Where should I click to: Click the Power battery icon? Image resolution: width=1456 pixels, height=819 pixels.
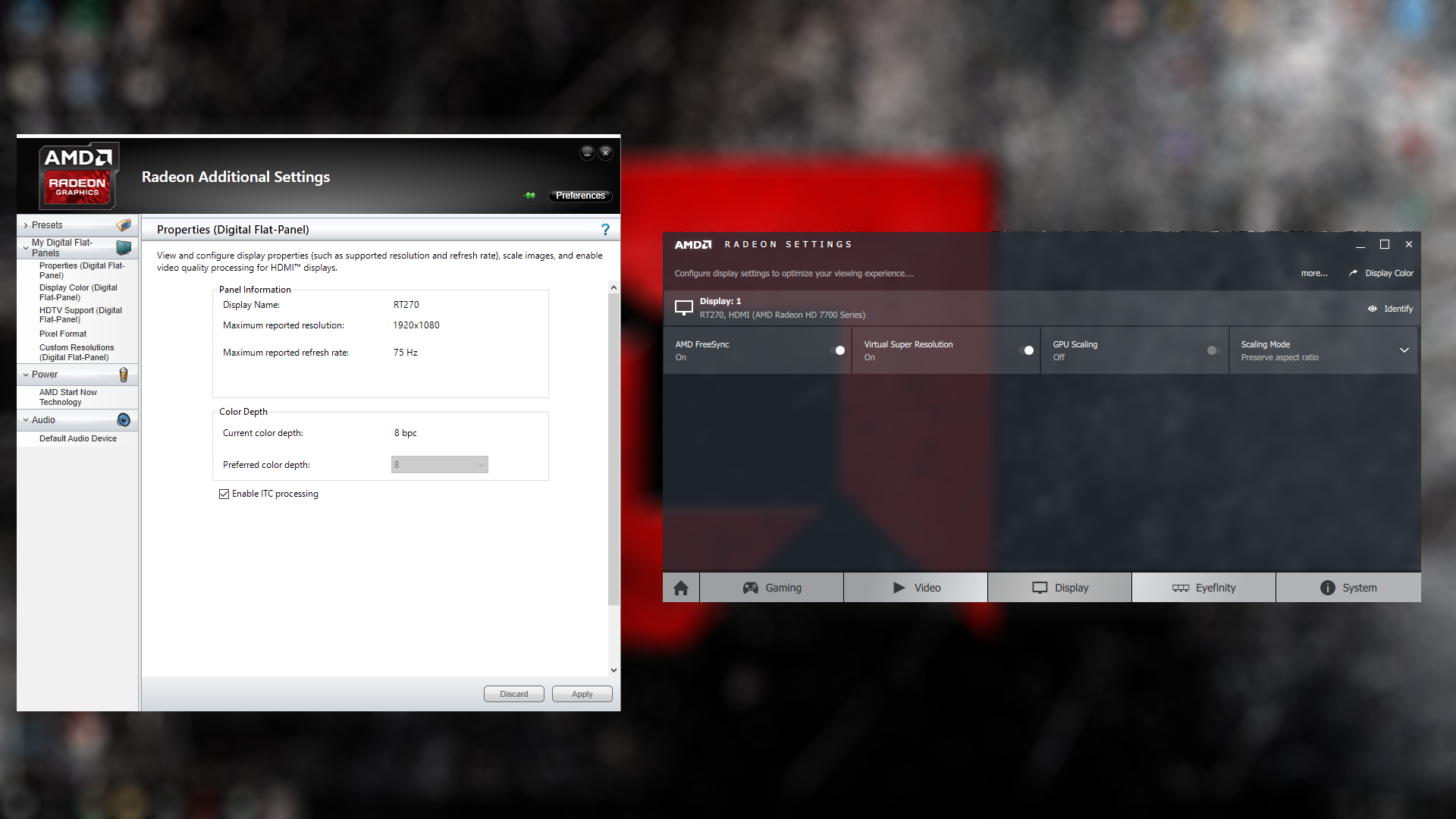pos(124,375)
